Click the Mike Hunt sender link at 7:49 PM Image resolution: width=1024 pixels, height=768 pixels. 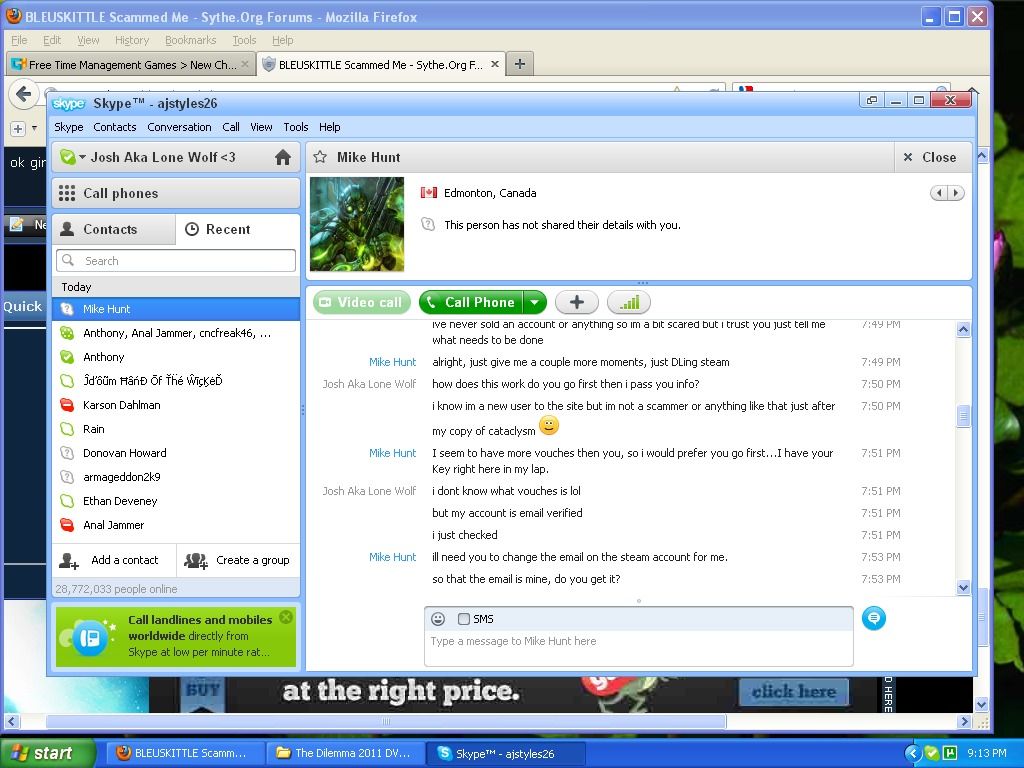click(392, 362)
